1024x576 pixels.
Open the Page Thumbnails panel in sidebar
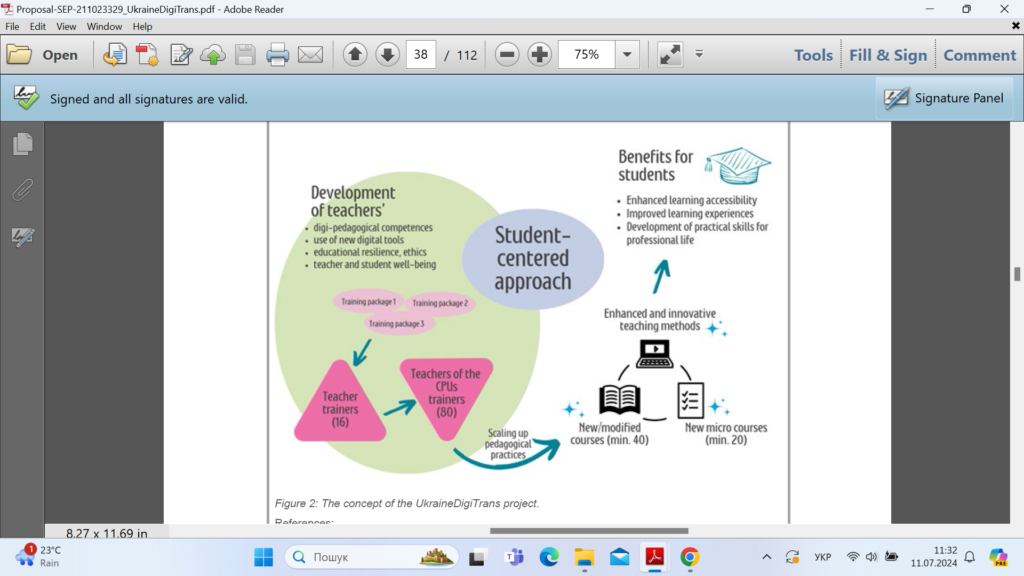[x=22, y=145]
